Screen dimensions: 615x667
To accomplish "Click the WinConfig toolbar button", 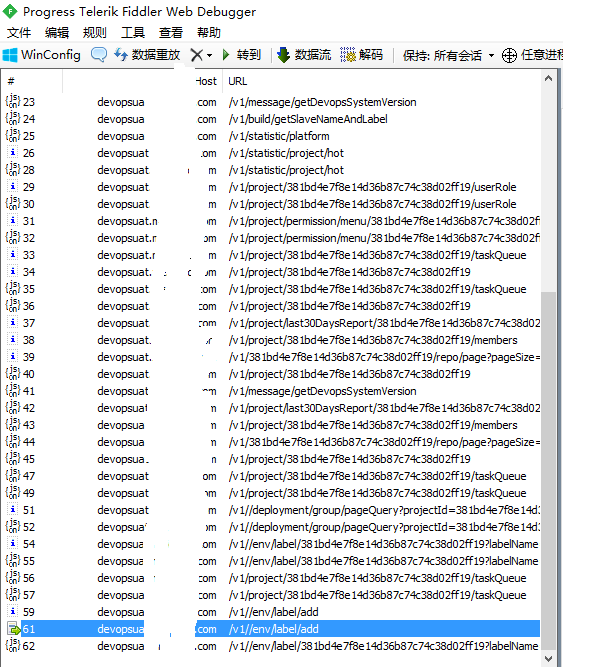I will [42, 55].
